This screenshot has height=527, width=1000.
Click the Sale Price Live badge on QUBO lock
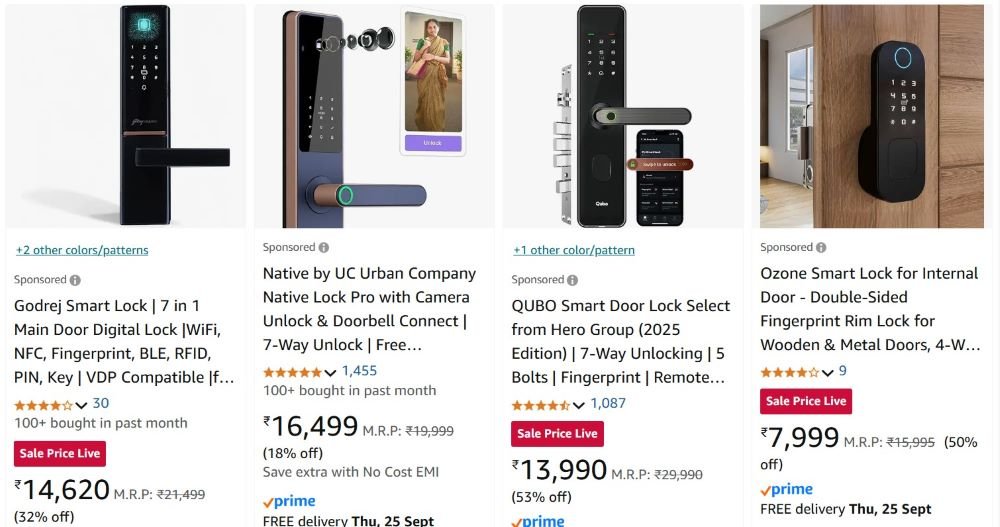(557, 433)
